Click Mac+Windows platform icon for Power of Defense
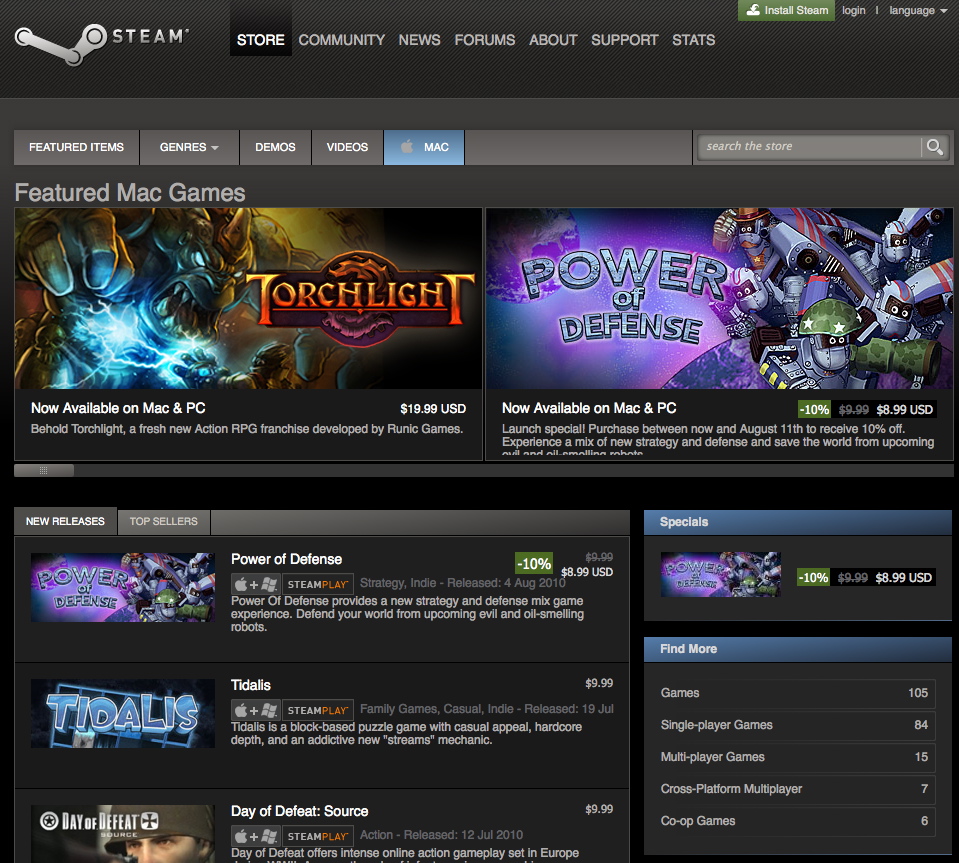This screenshot has height=863, width=959. 256,584
